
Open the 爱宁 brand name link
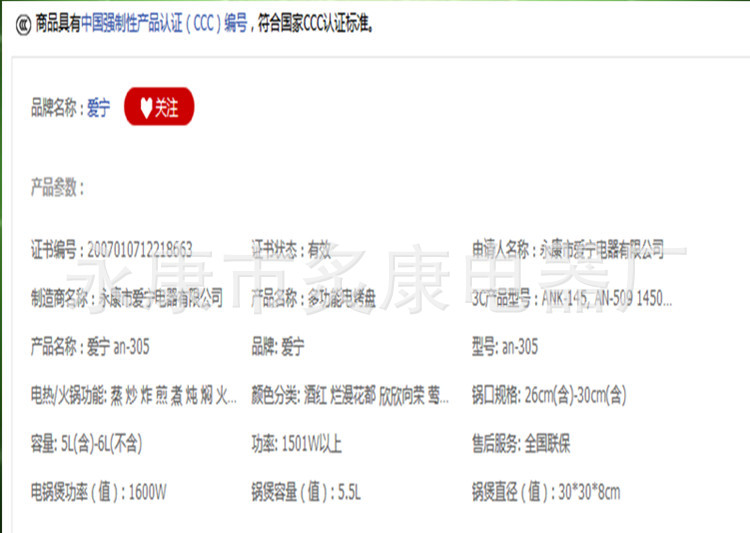pyautogui.click(x=99, y=108)
